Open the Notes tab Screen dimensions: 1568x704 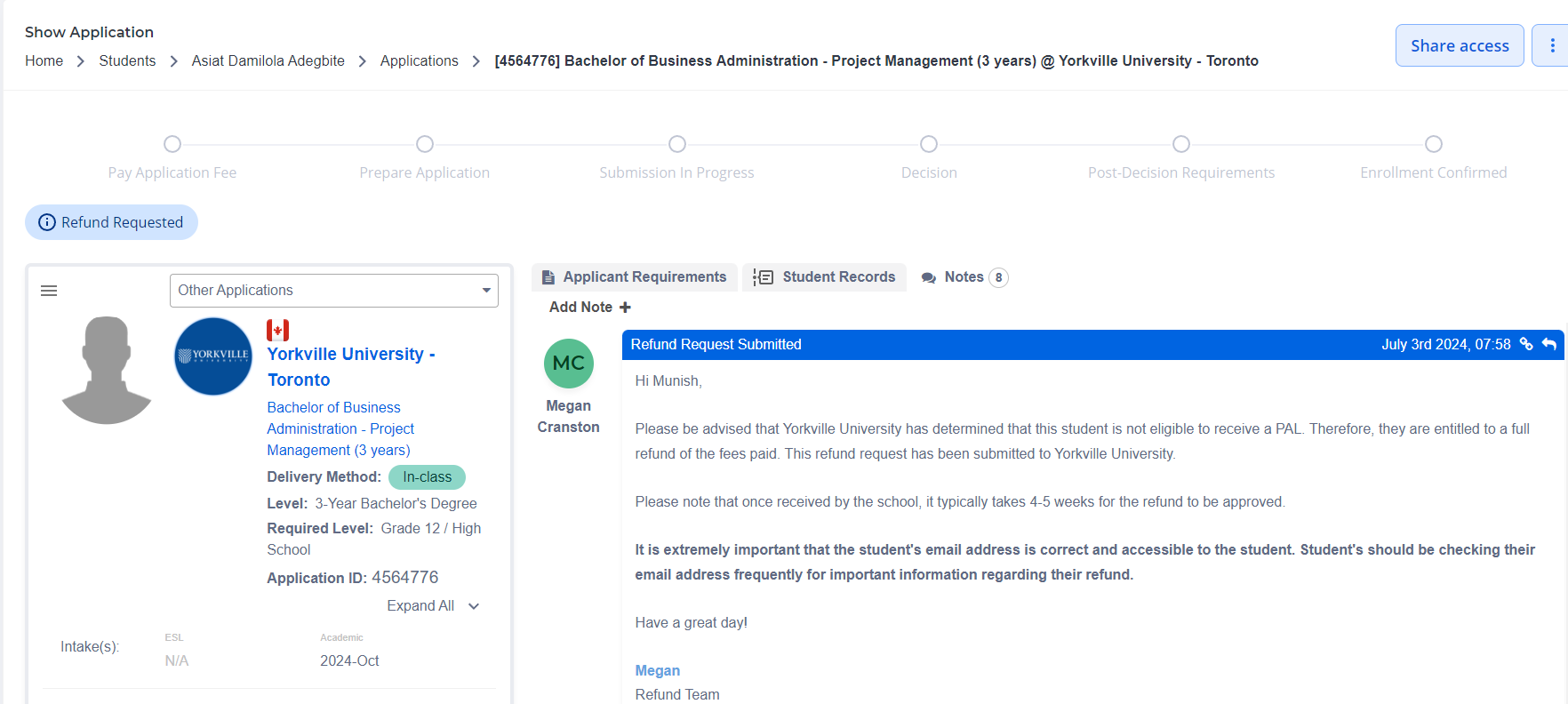964,277
